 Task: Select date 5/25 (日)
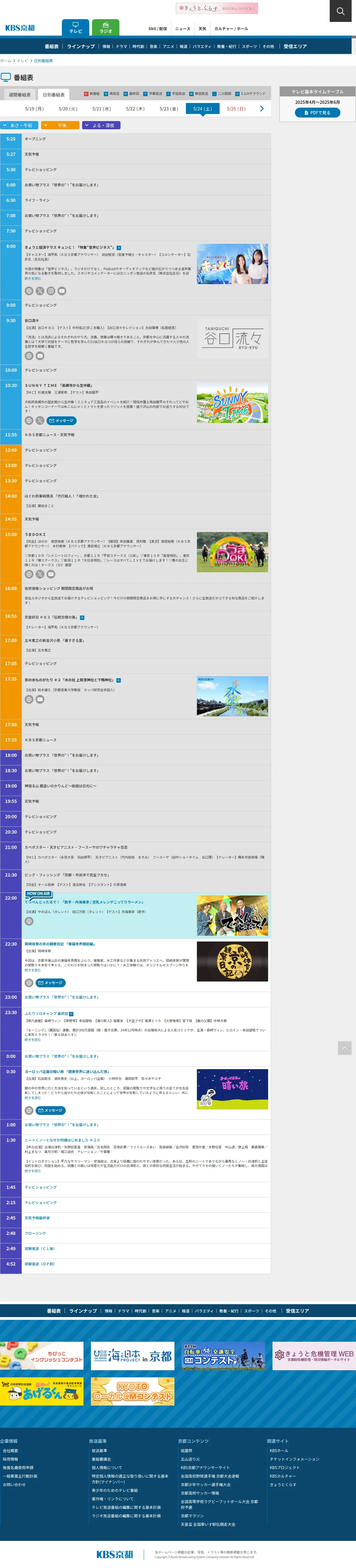(236, 109)
